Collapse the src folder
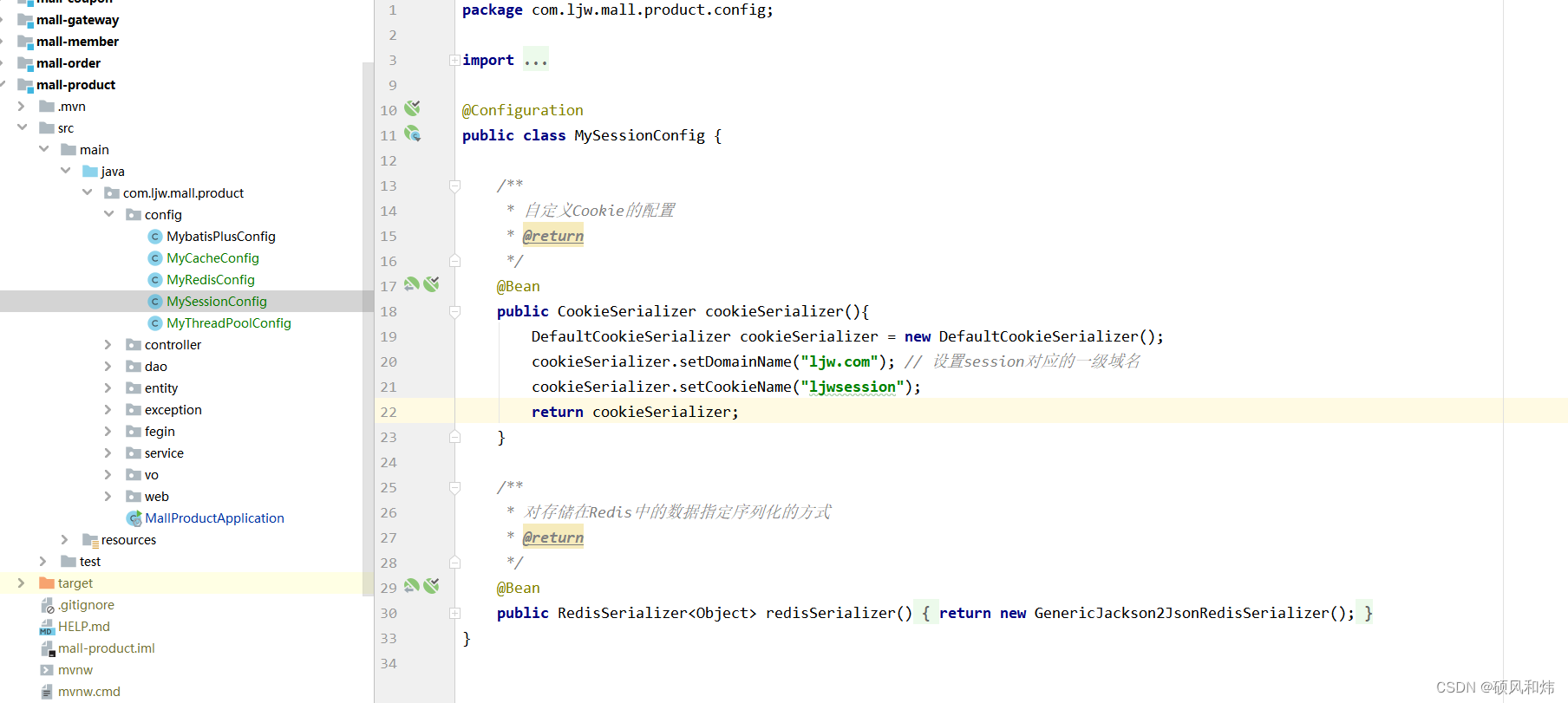Viewport: 1568px width, 703px height. point(22,127)
